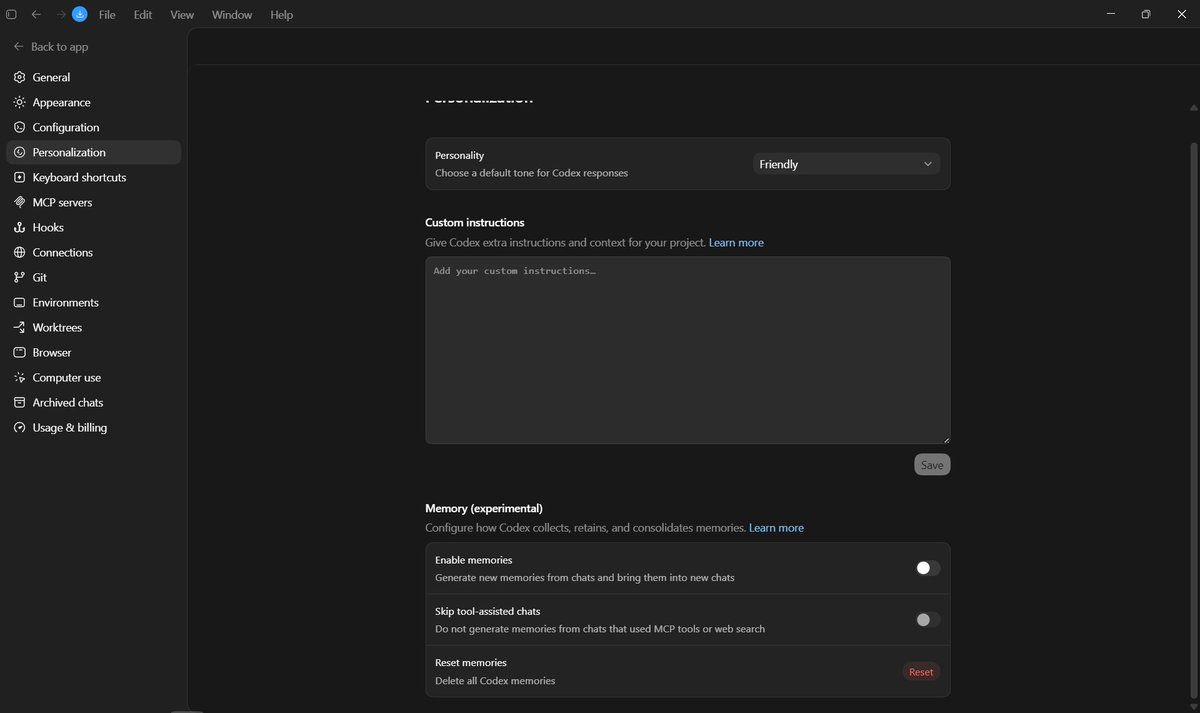
Task: Click into custom instructions text area
Action: 688,350
